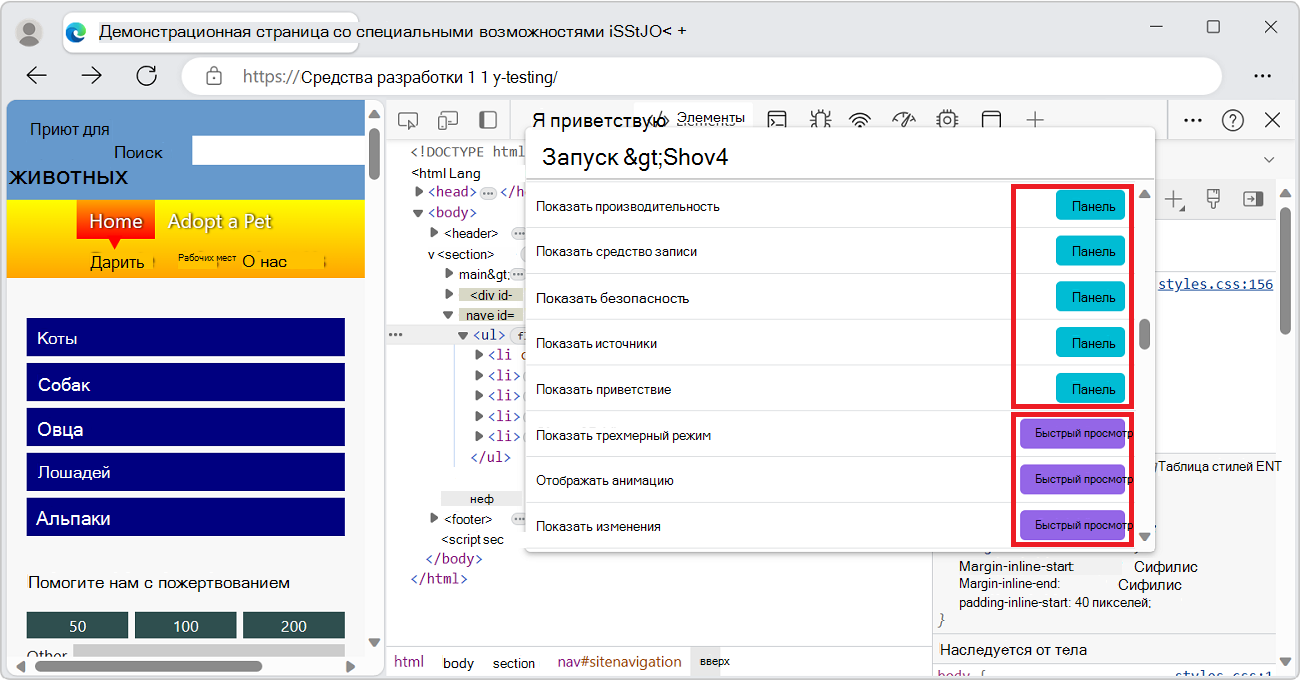Select nav#sitenavigation breadcrumb
The width and height of the screenshot is (1300, 680).
[x=619, y=662]
